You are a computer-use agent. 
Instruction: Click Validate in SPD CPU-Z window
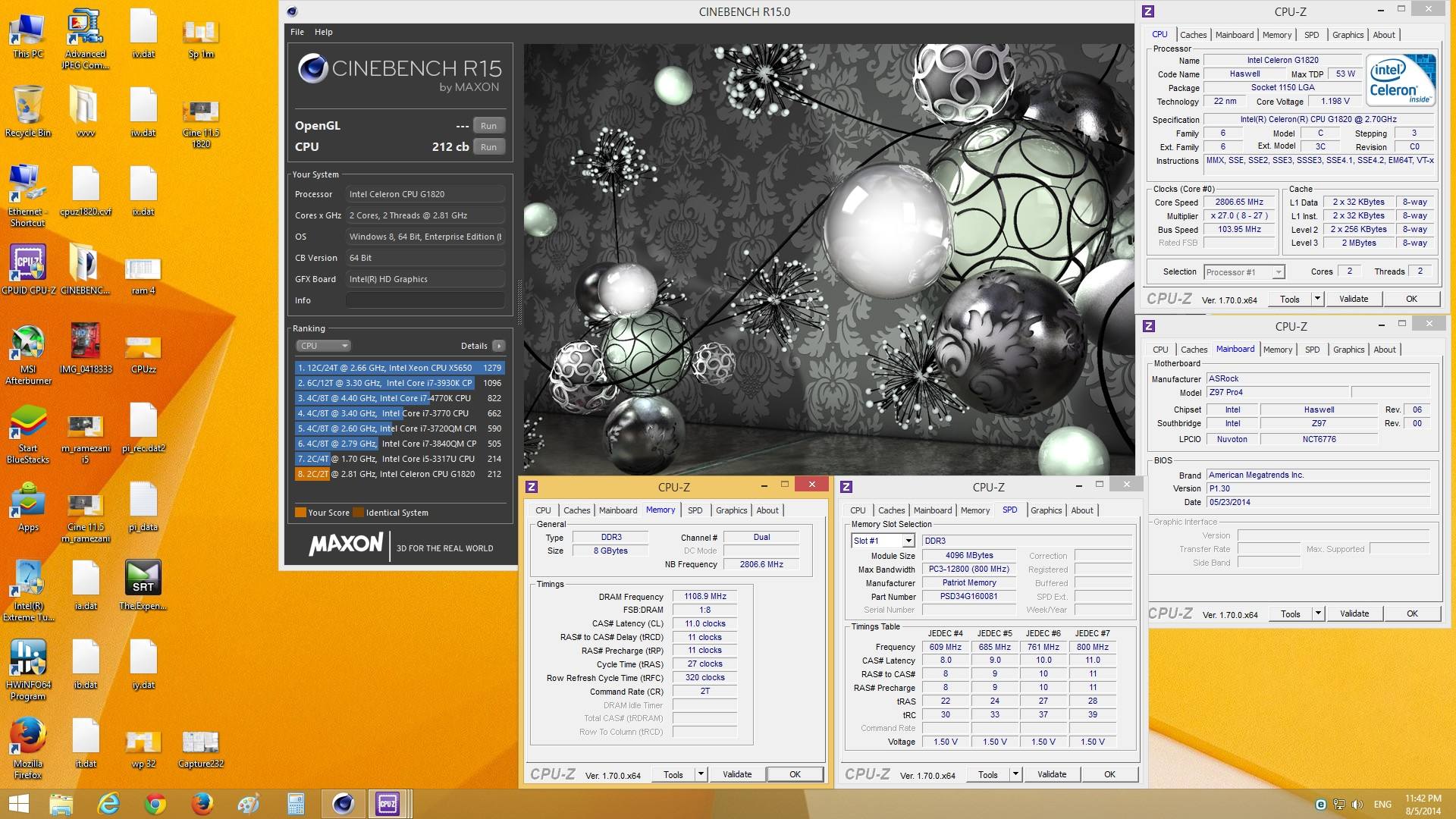(1052, 774)
